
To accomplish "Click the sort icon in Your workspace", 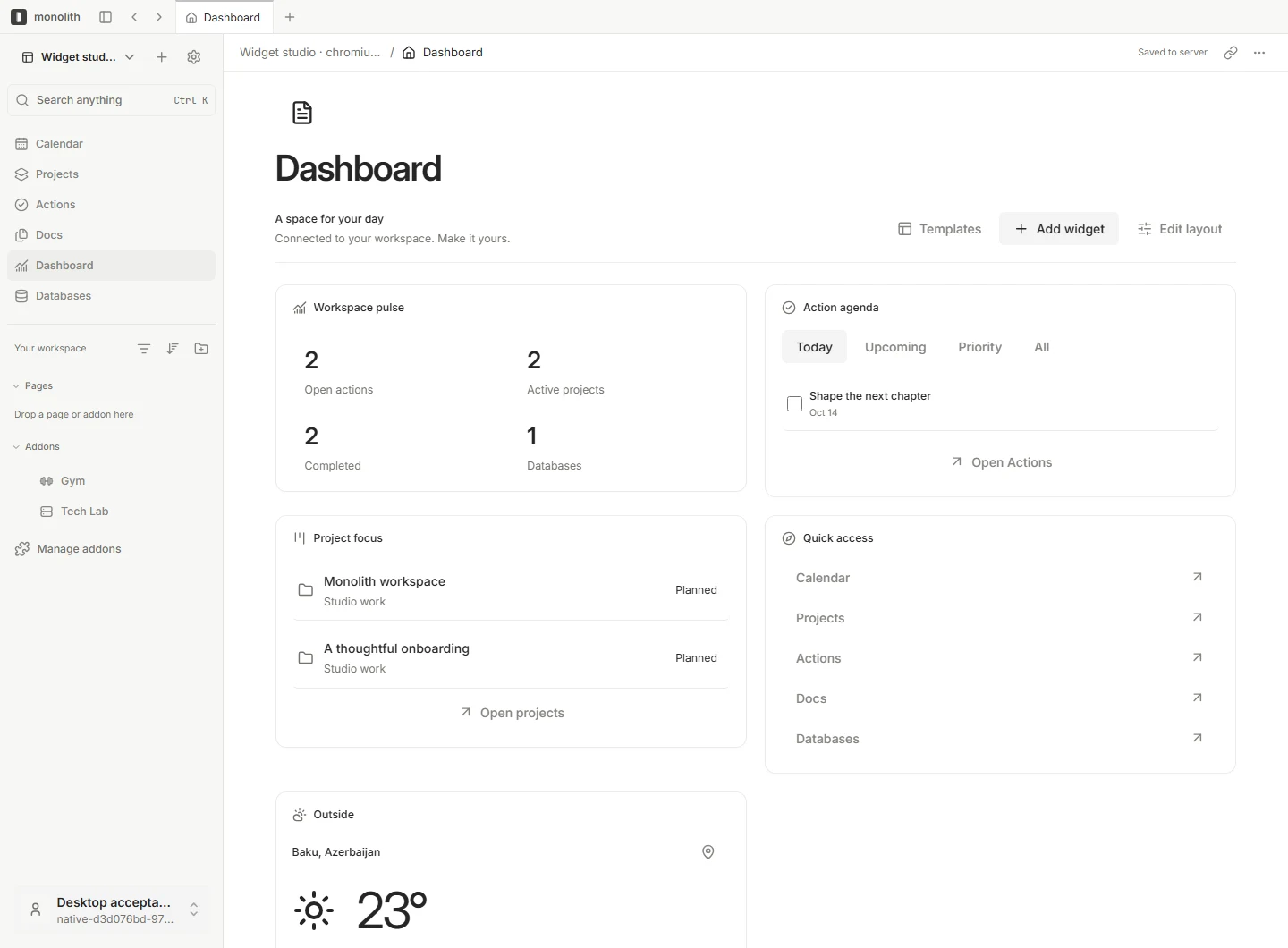I will [x=173, y=349].
